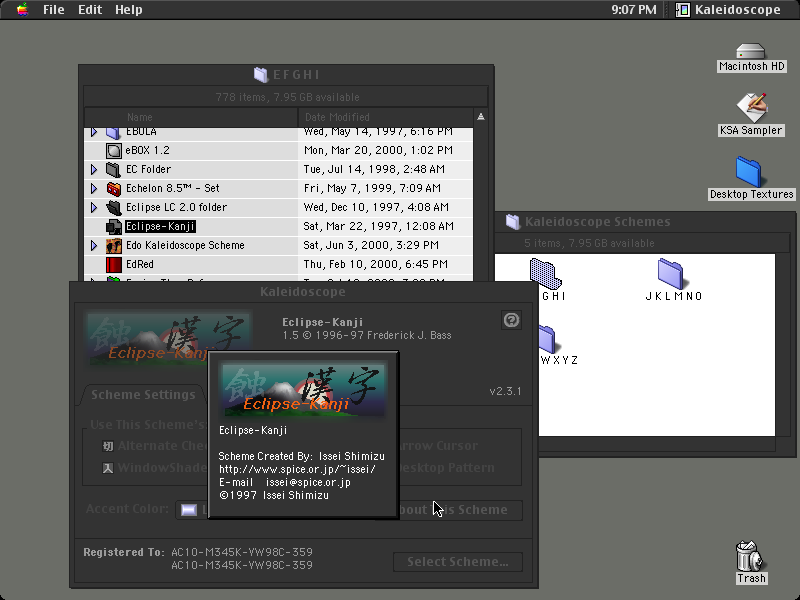800x600 pixels.
Task: Click the Kaleidoscope Schemes title folder icon
Action: click(513, 221)
